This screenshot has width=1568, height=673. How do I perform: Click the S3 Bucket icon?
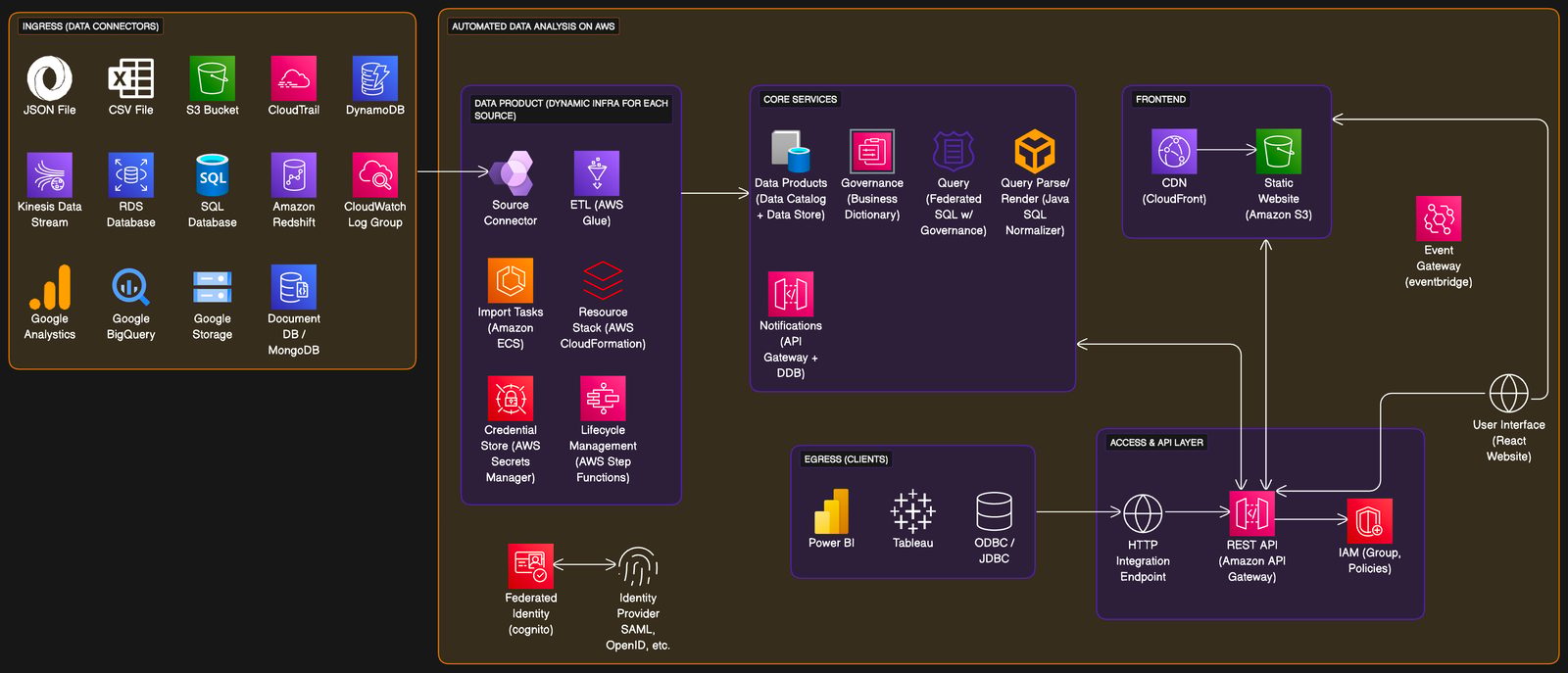click(212, 78)
